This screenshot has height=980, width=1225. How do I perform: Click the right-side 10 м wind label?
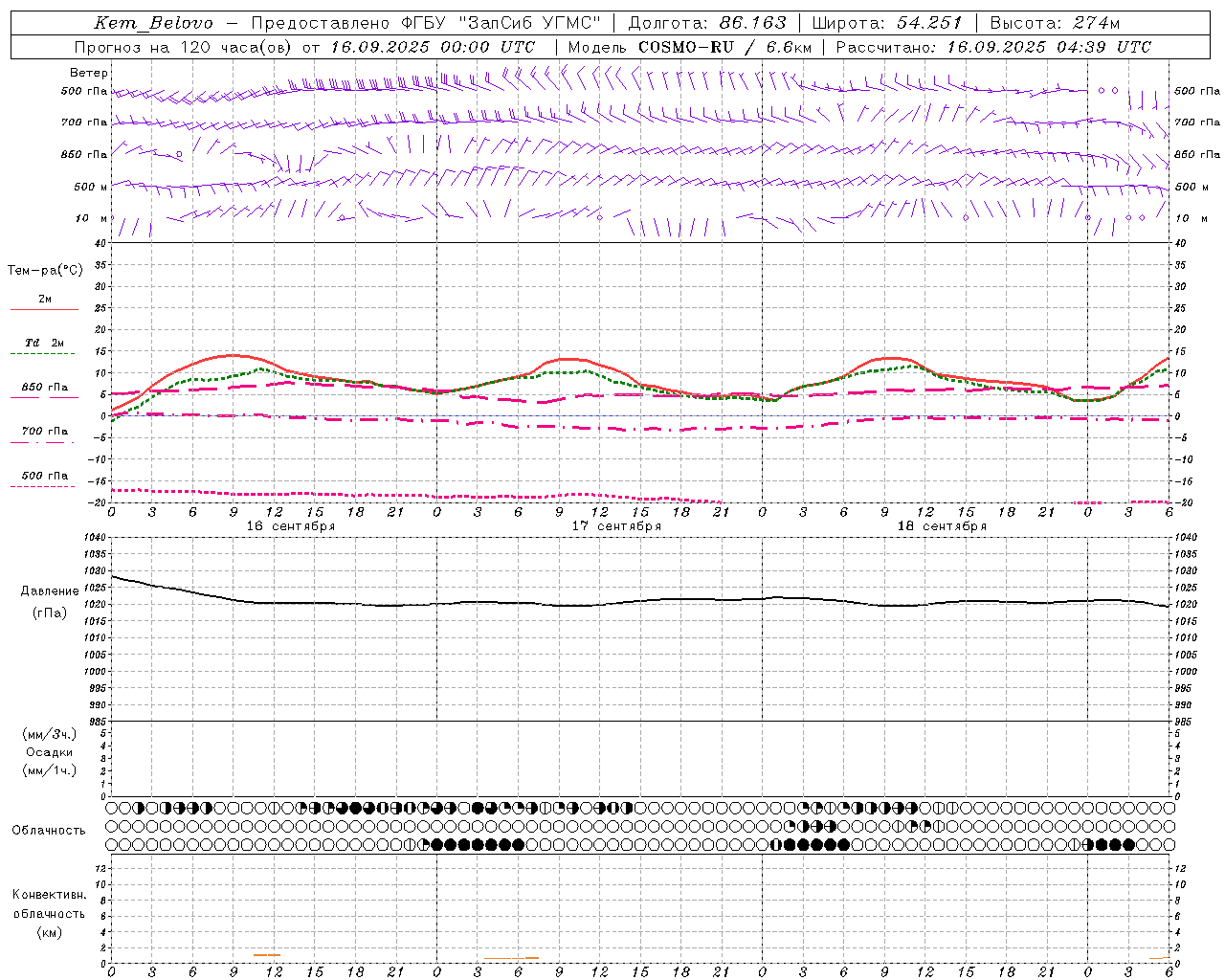1192,218
